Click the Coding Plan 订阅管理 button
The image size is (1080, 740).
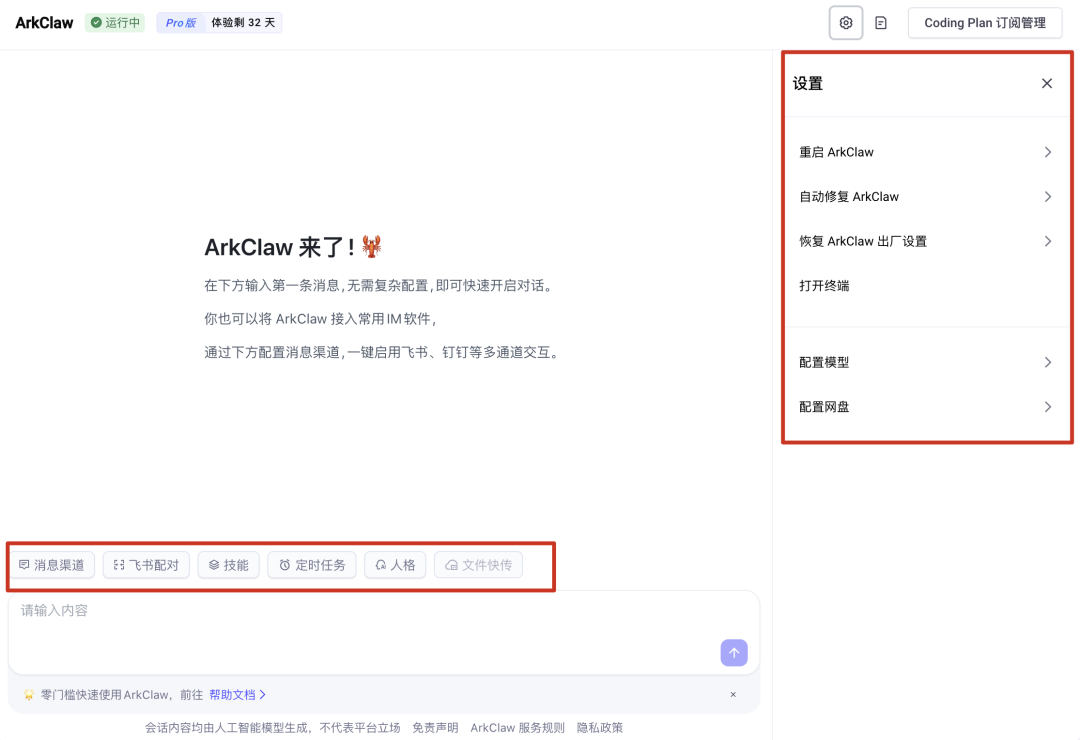point(984,22)
